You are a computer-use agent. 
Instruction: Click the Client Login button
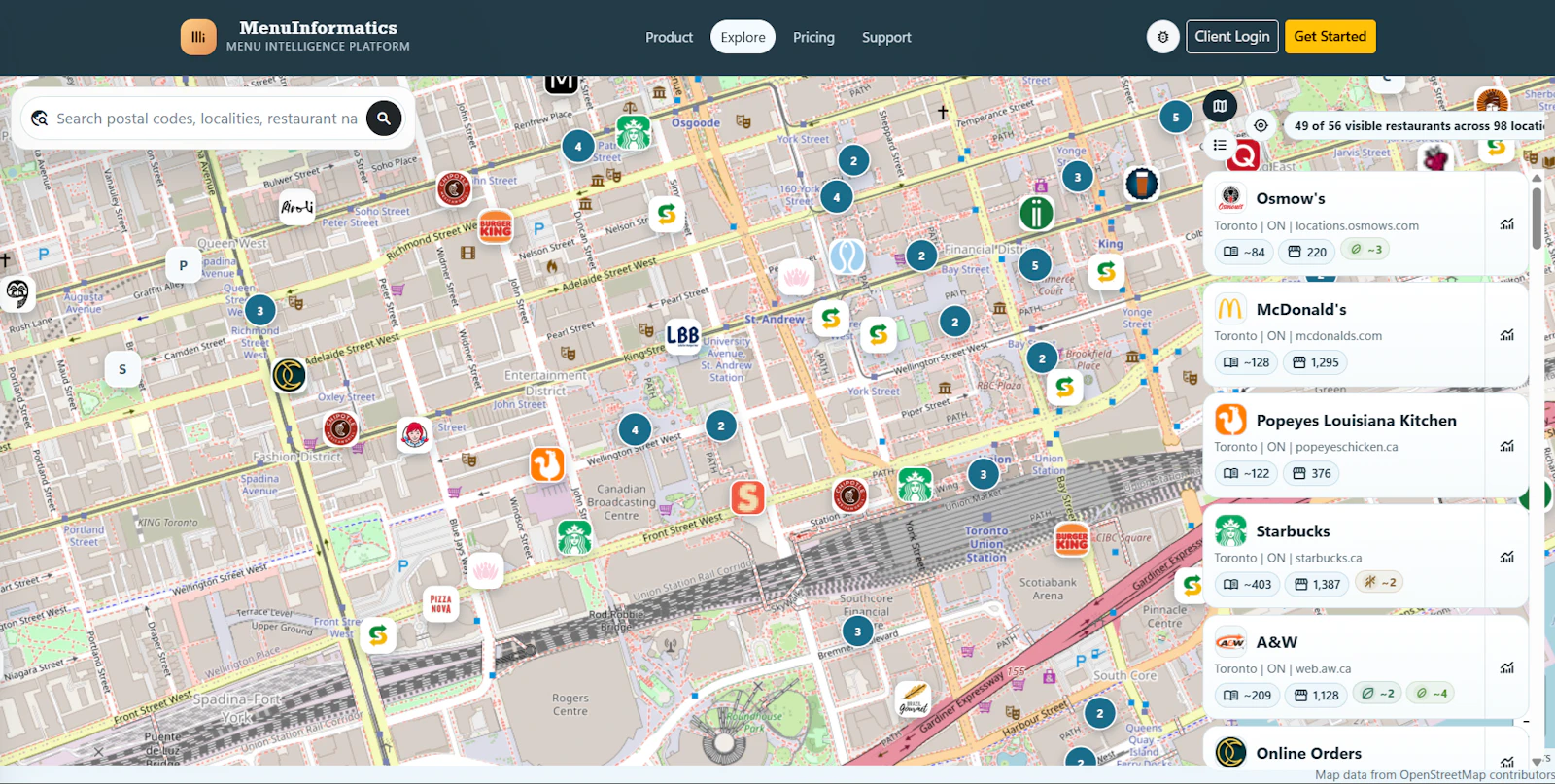[1231, 37]
